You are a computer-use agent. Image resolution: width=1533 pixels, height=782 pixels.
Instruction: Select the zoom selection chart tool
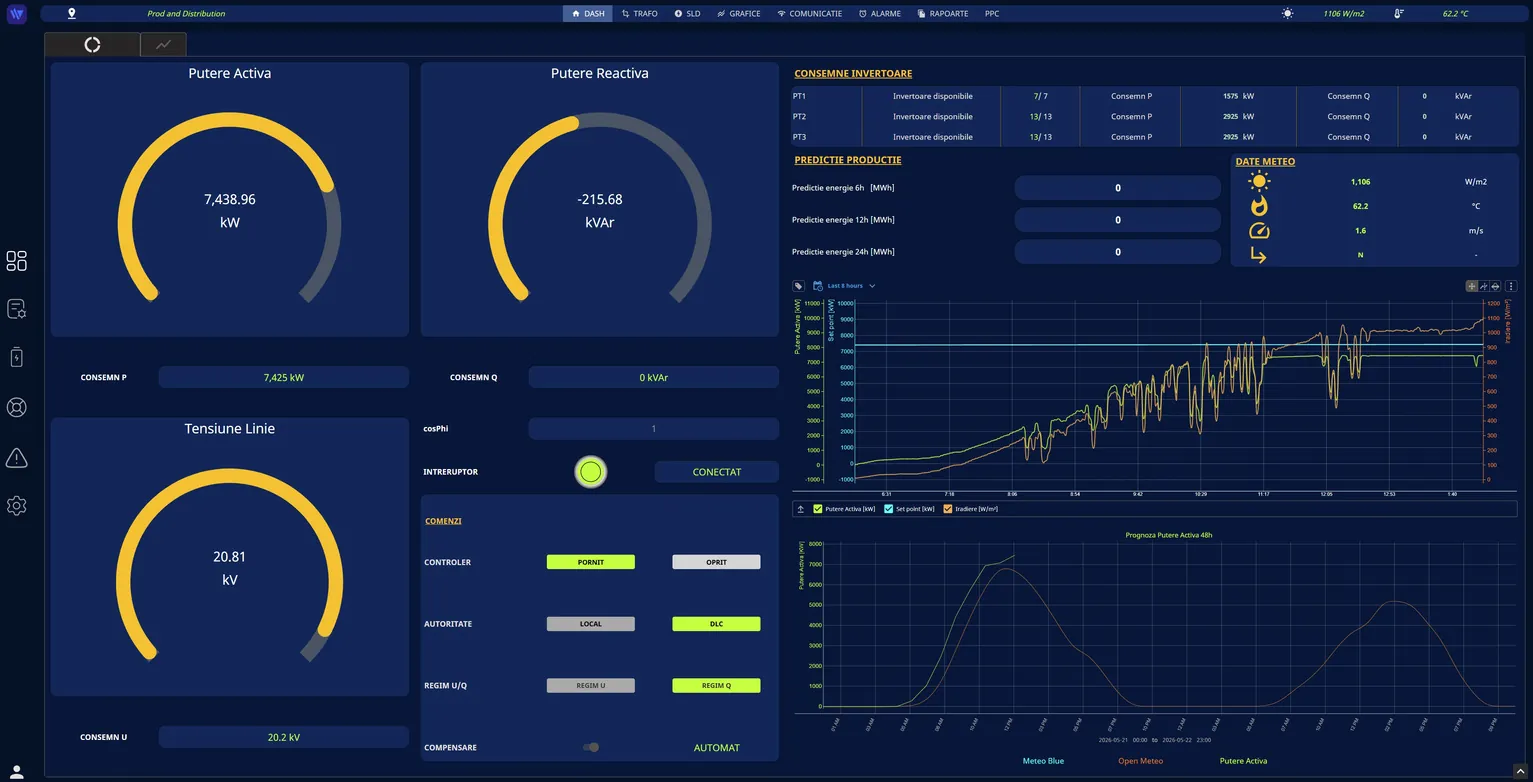coord(1483,286)
